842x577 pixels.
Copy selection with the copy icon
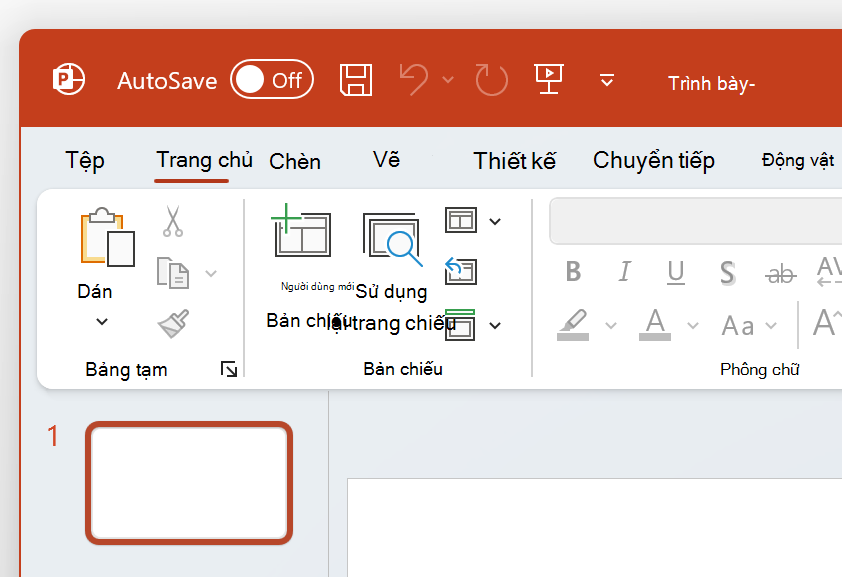click(173, 273)
